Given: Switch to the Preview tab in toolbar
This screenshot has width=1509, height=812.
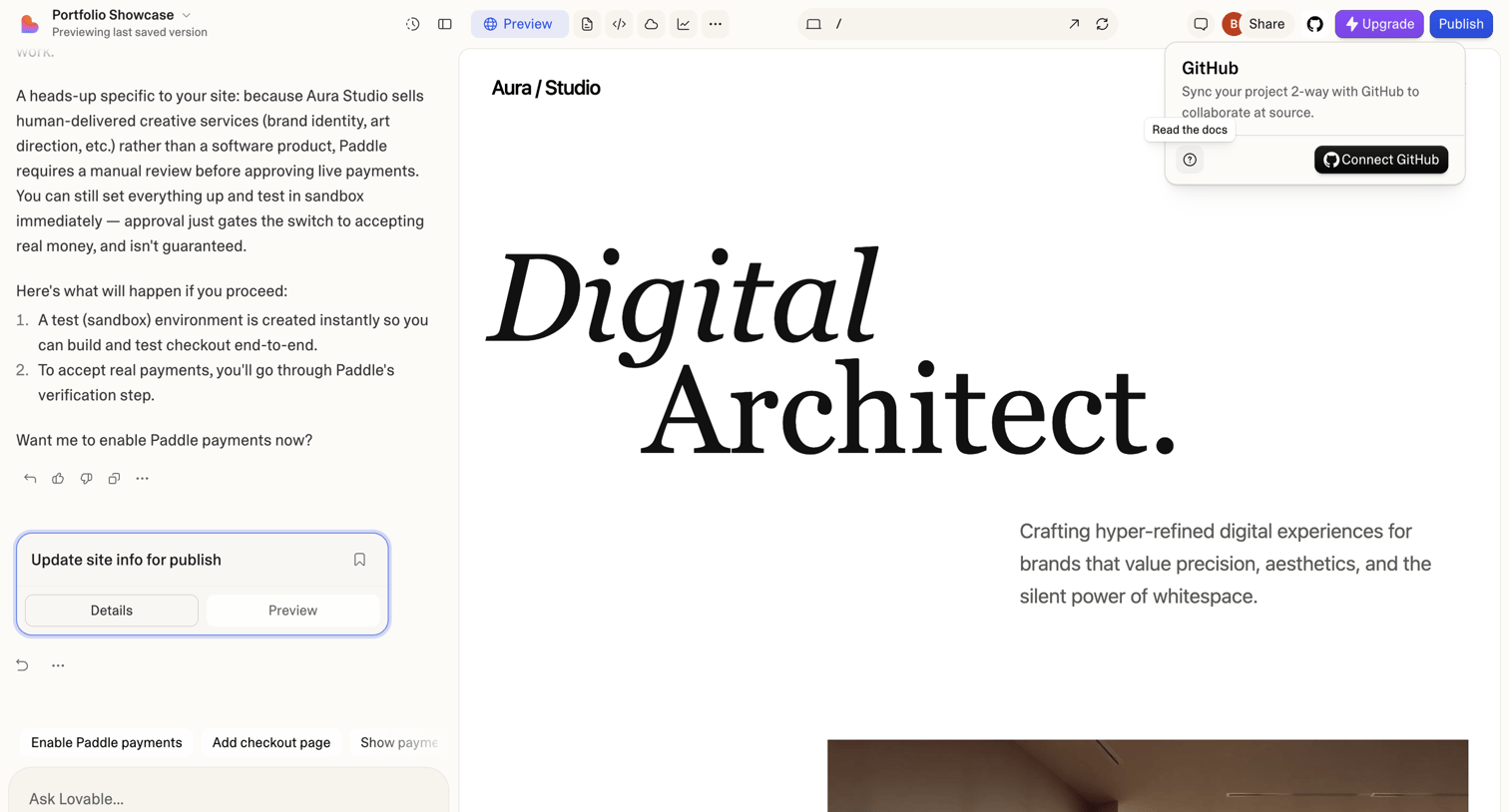Looking at the screenshot, I should click(x=519, y=24).
